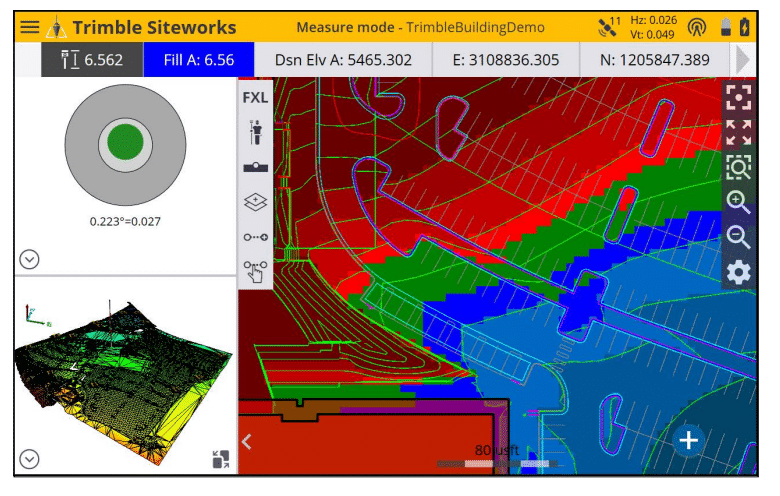Expand 3D view to full screen
The height and width of the screenshot is (496, 780).
221,459
